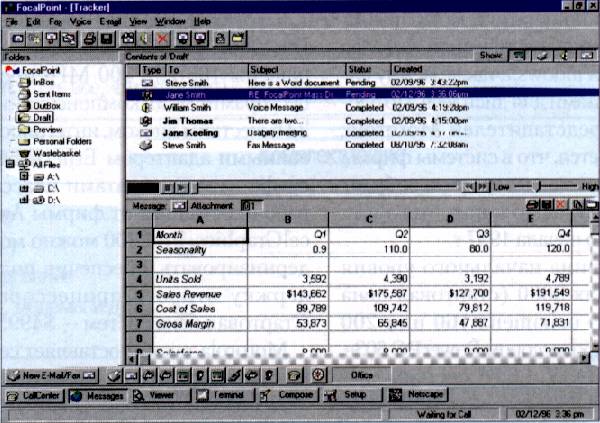Open the Setup tab
Screen dimensions: 600x423
(352, 395)
